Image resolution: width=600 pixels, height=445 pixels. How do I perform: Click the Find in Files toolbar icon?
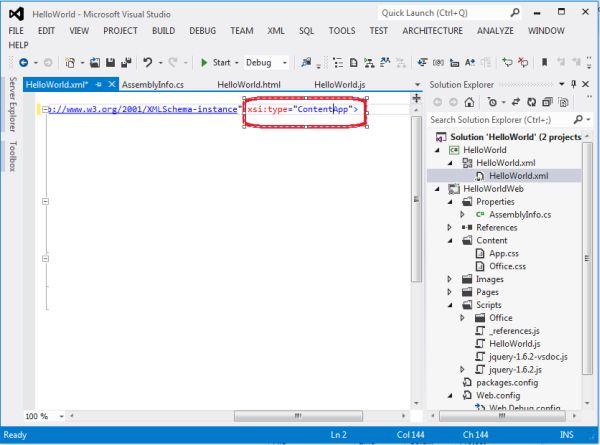pos(306,62)
